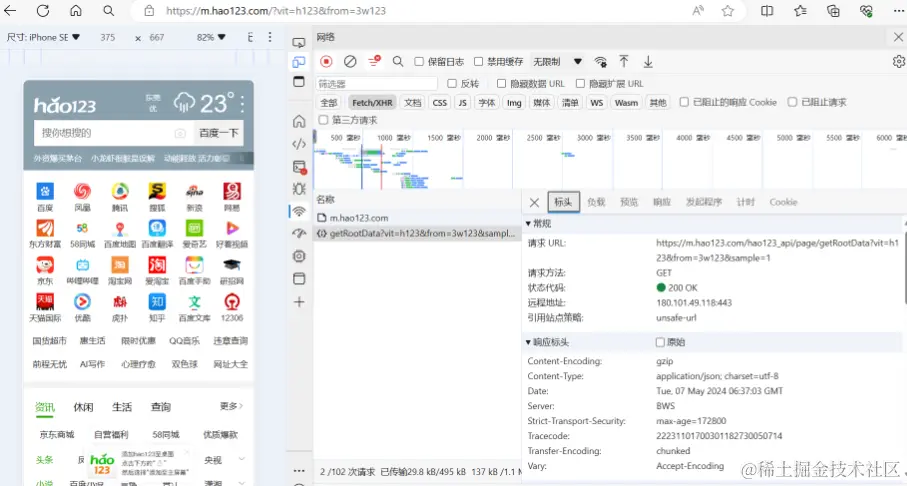Enable 保留日志 preserve log checkbox
This screenshot has height=486, width=907.
pyautogui.click(x=419, y=61)
